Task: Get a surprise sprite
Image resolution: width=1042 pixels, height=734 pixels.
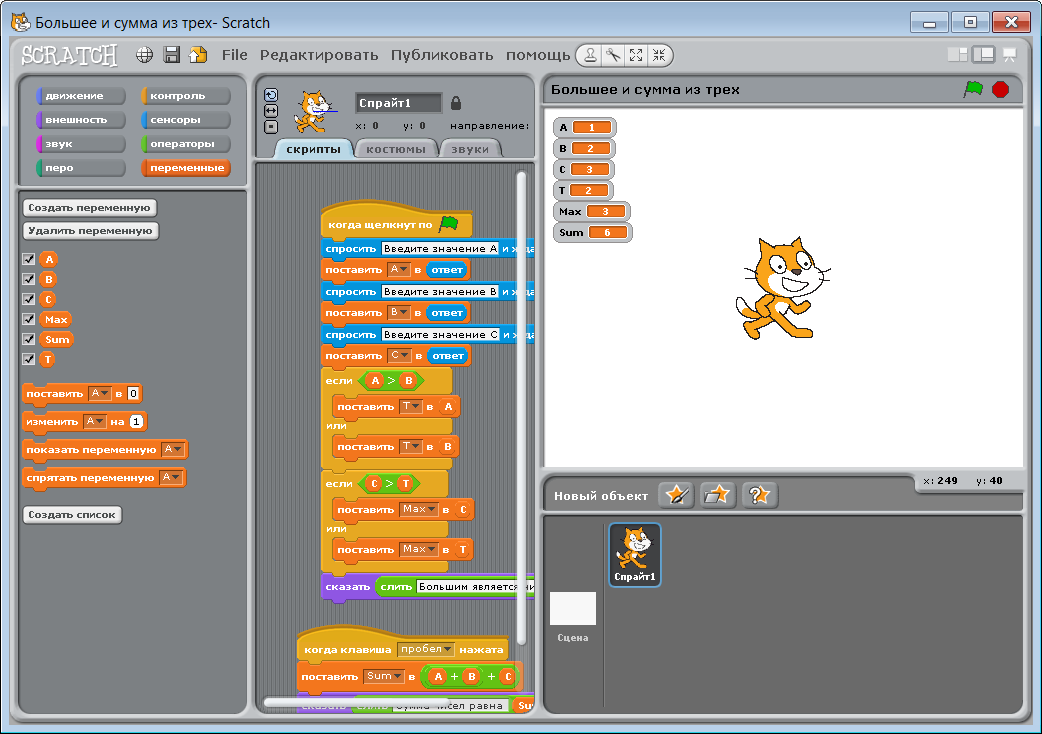Action: [759, 495]
